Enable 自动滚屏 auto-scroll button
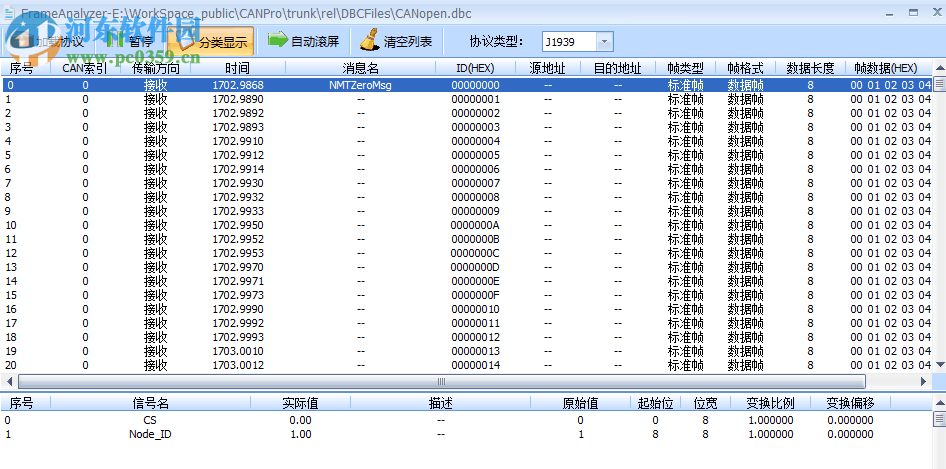This screenshot has width=946, height=469. click(303, 42)
